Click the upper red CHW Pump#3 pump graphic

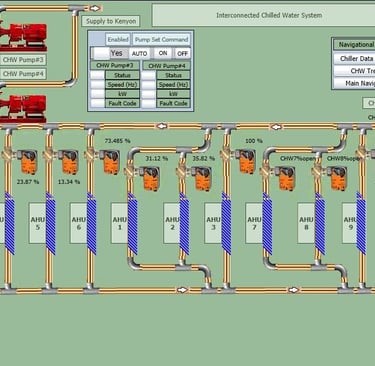[23, 36]
